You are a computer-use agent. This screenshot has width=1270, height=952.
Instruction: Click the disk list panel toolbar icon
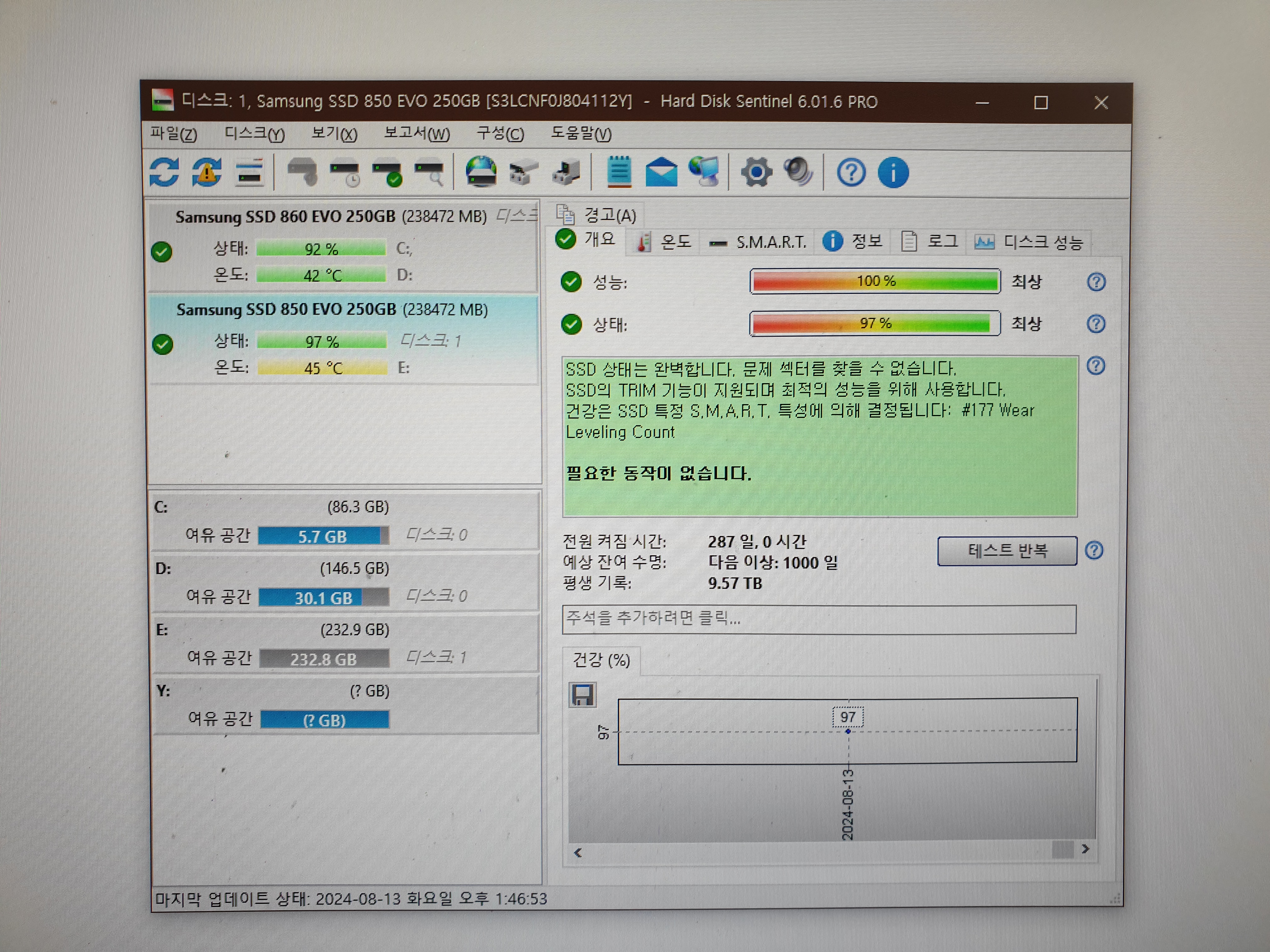[x=250, y=173]
